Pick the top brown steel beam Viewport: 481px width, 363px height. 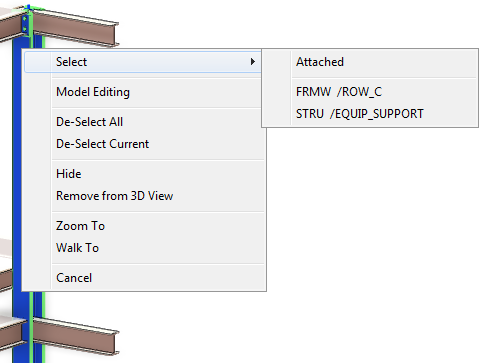pos(77,28)
